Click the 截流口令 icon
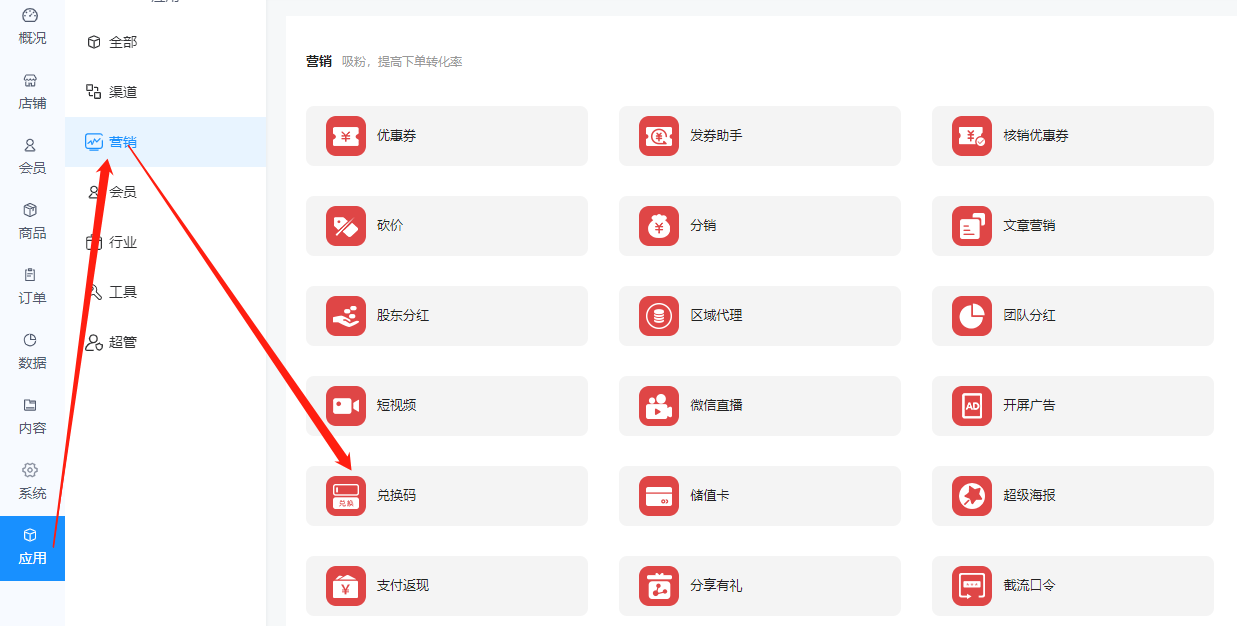This screenshot has height=626, width=1237. click(x=972, y=586)
